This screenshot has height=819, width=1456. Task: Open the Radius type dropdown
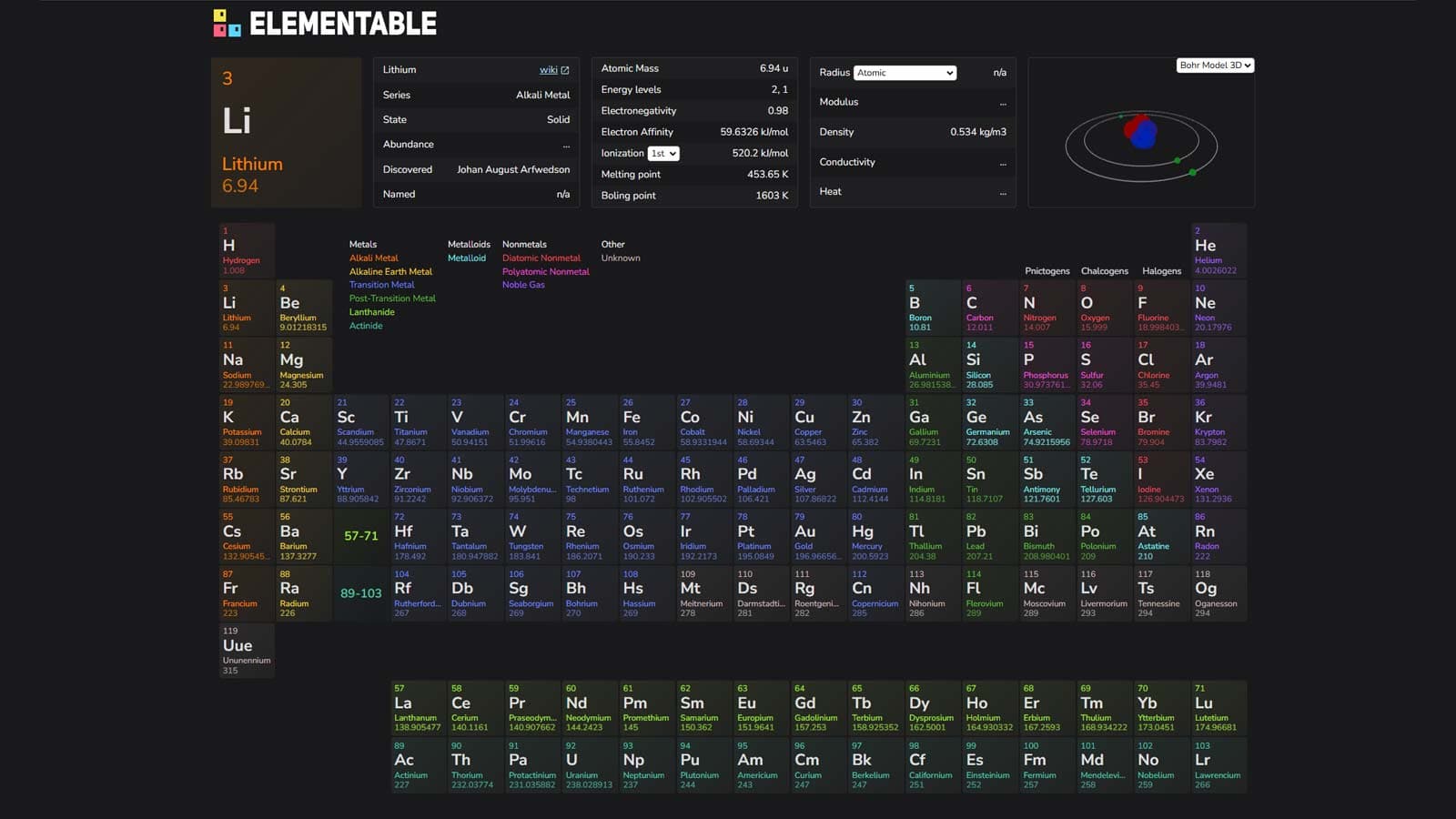905,73
